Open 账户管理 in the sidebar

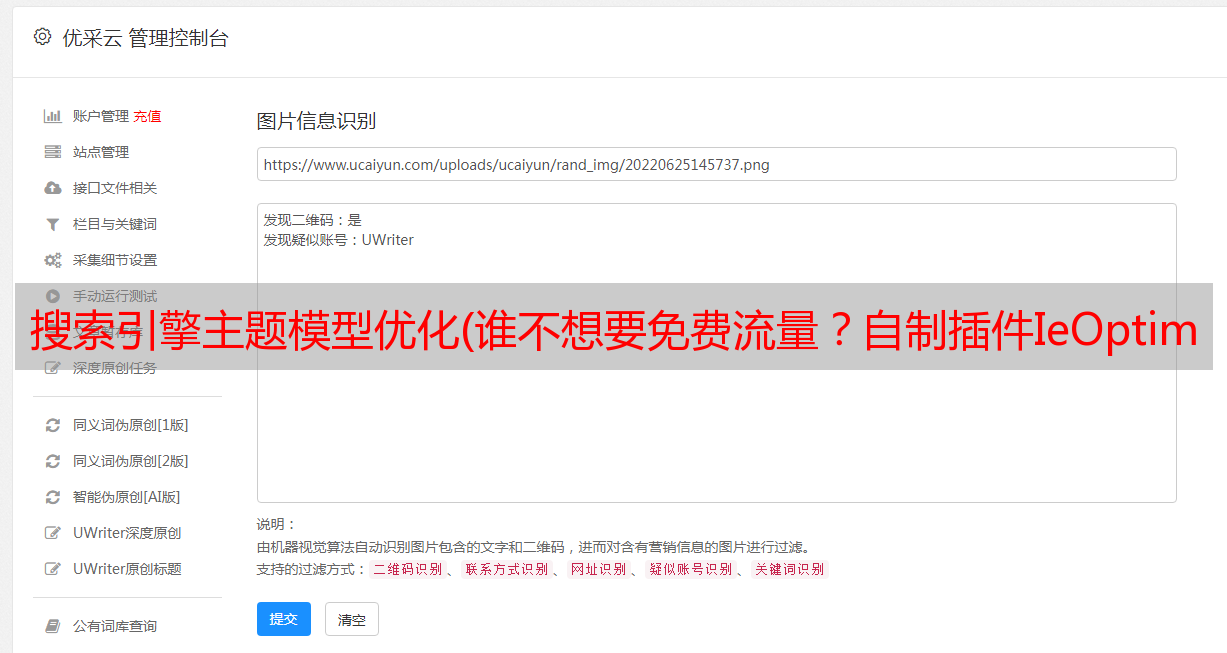tap(101, 116)
